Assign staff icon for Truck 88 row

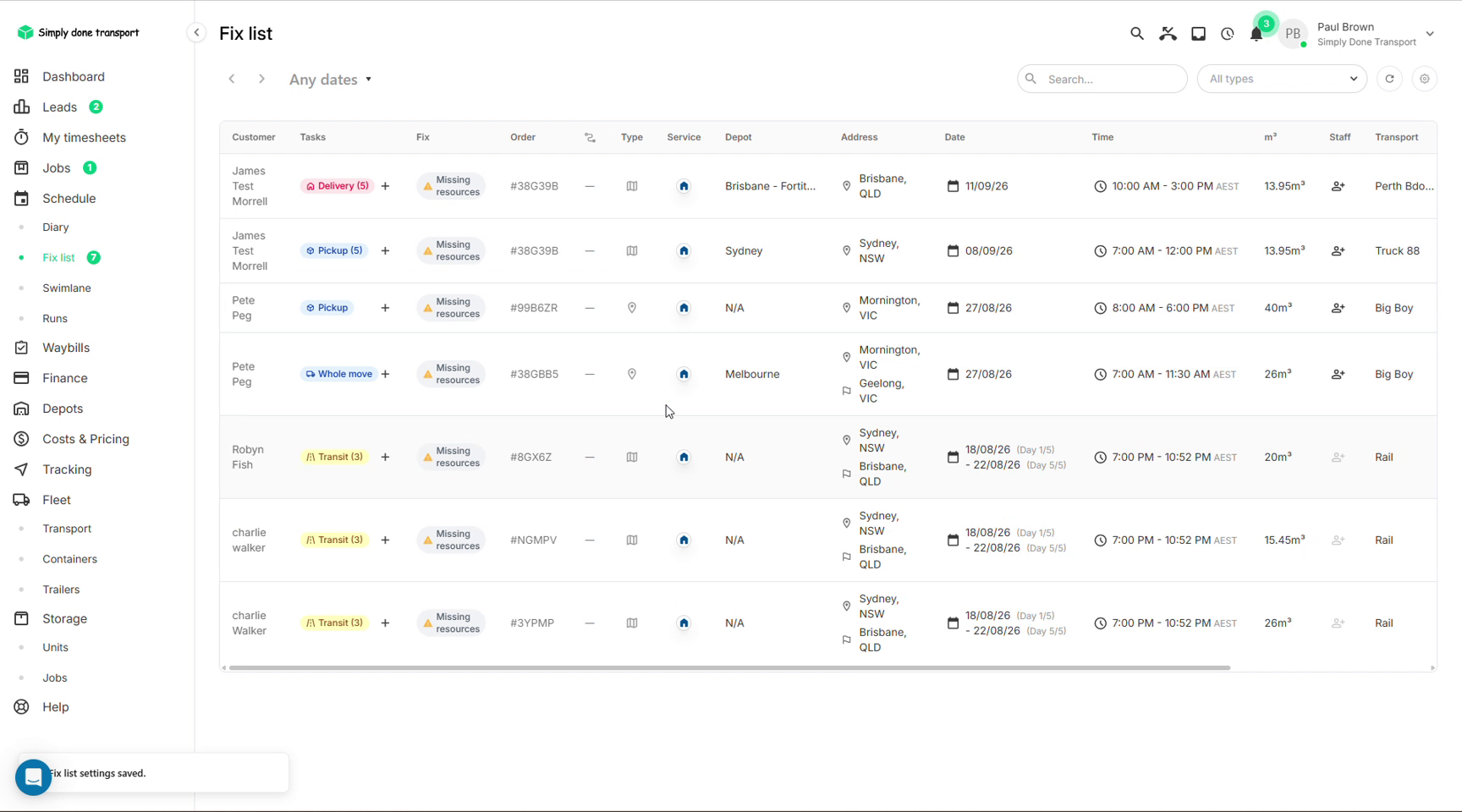pyautogui.click(x=1338, y=250)
